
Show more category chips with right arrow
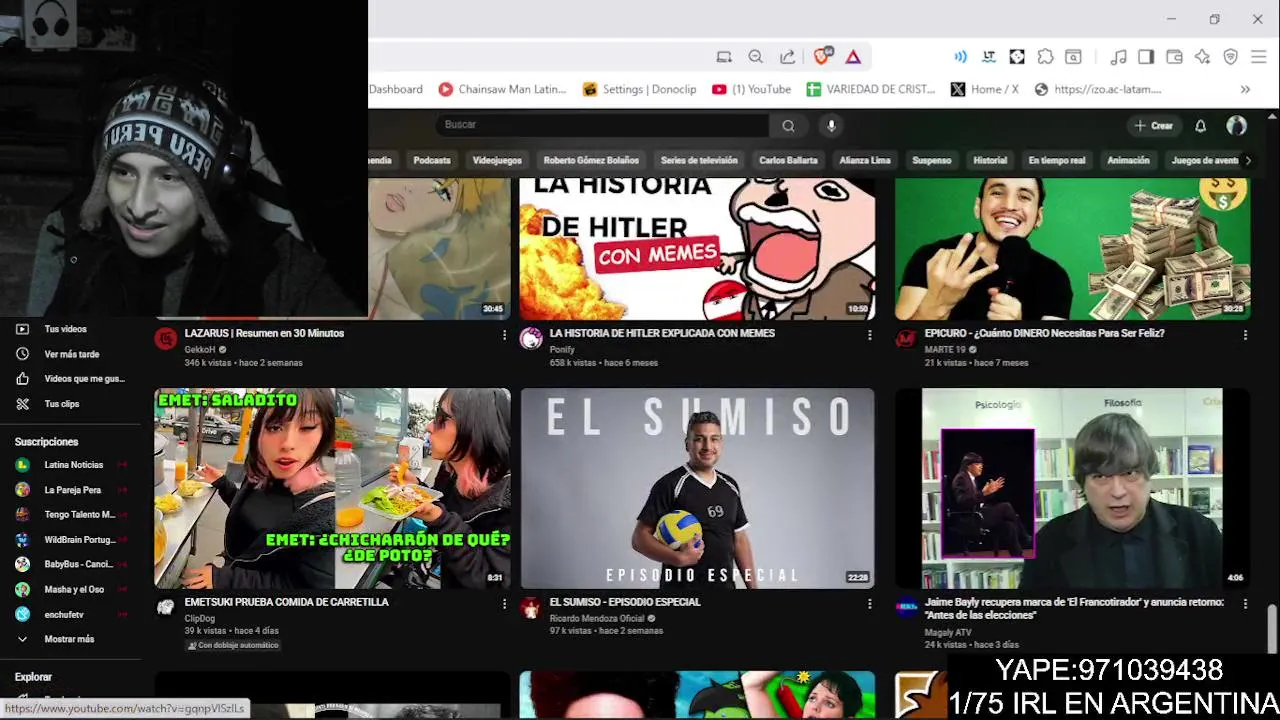click(1247, 160)
